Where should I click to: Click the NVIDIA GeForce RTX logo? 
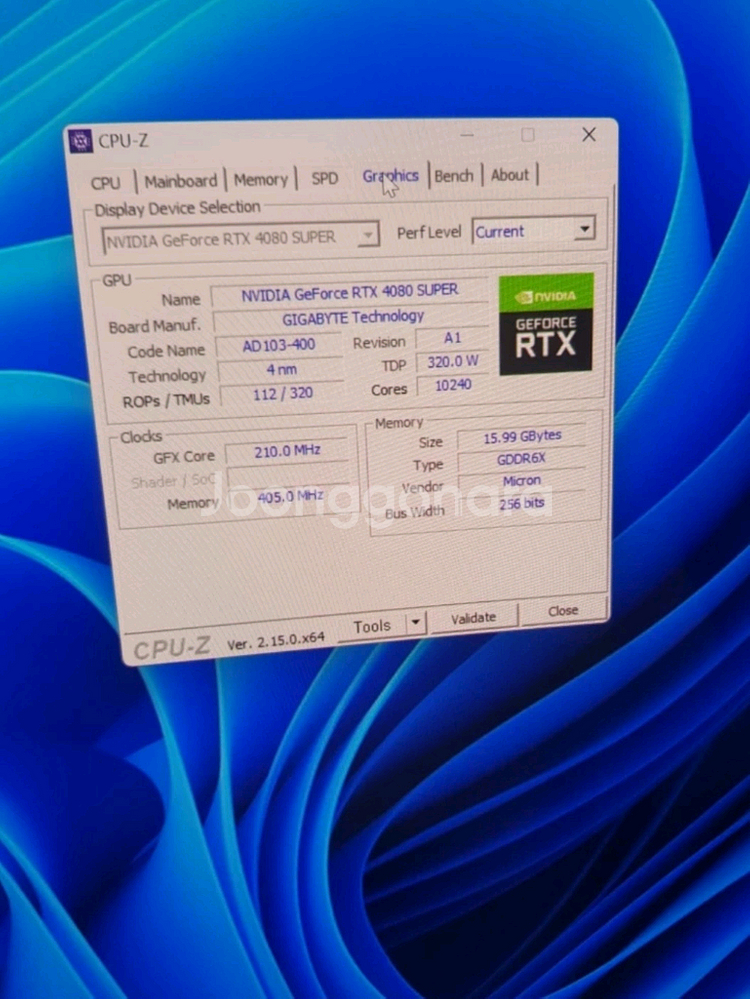[x=546, y=324]
